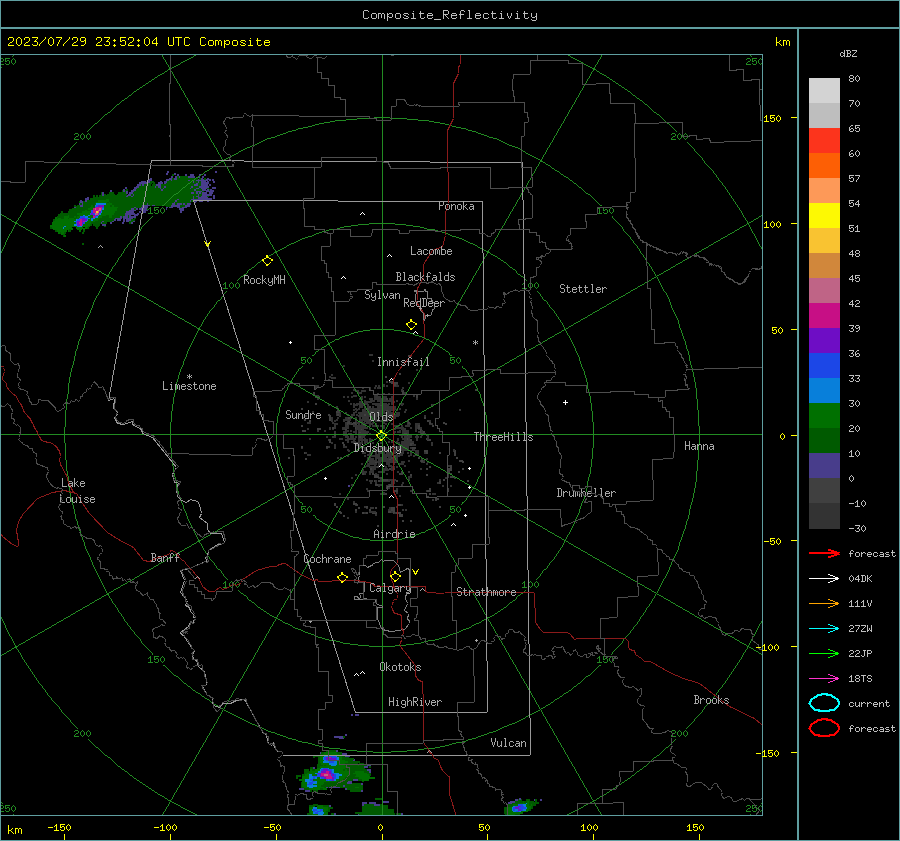Click the Vulcan label
The image size is (900, 841).
[x=508, y=743]
